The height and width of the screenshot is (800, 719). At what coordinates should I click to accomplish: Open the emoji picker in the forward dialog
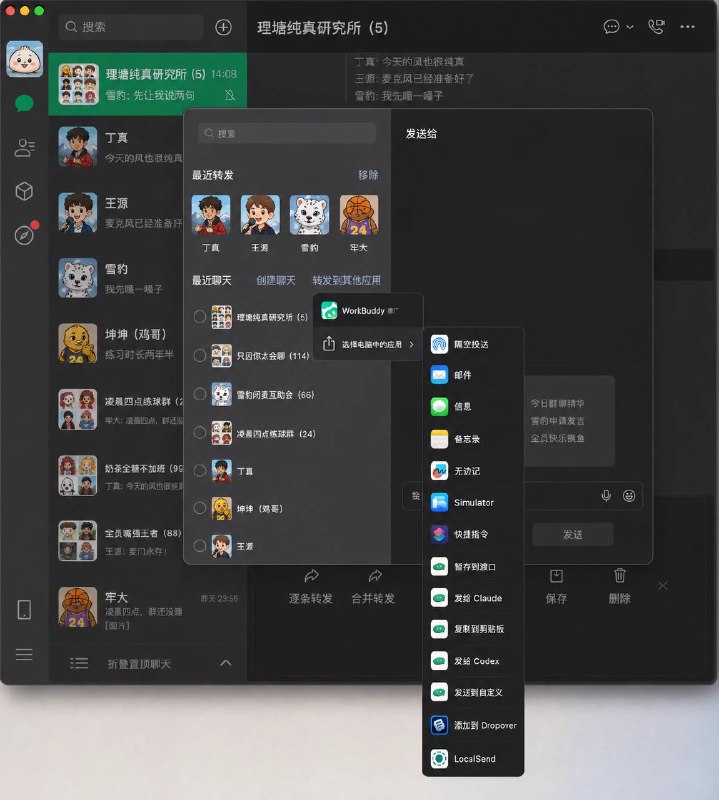click(629, 495)
